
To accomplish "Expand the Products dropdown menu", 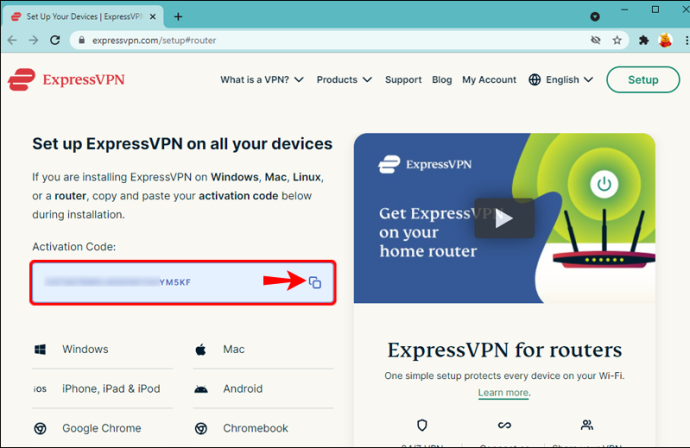I will pos(344,80).
